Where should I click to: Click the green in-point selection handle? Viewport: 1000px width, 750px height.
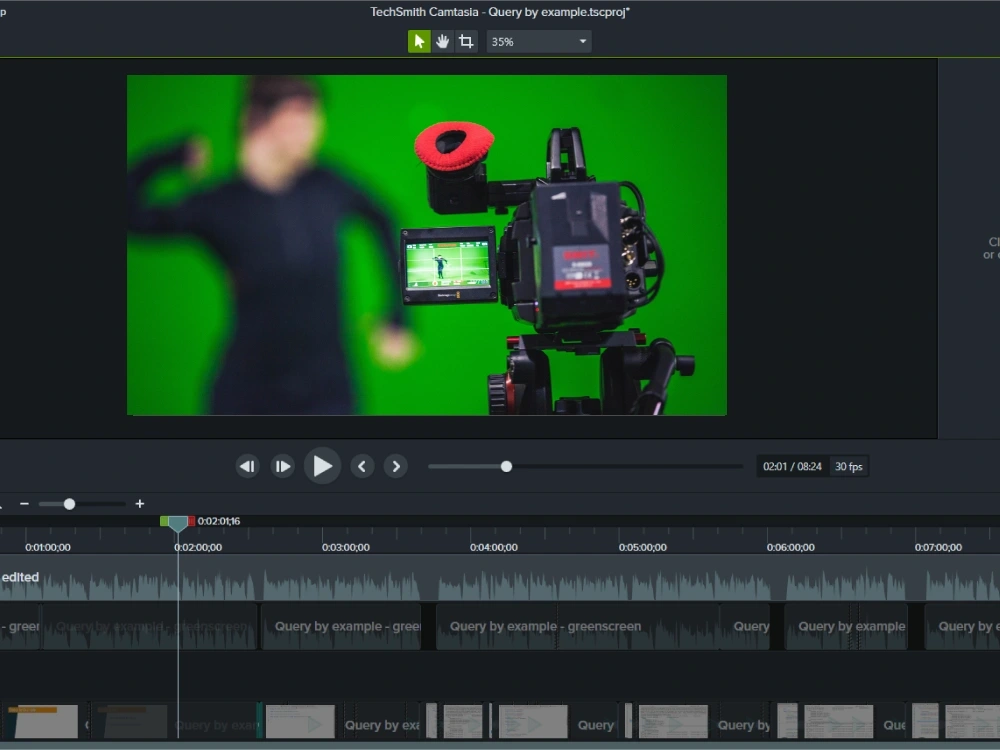click(164, 521)
